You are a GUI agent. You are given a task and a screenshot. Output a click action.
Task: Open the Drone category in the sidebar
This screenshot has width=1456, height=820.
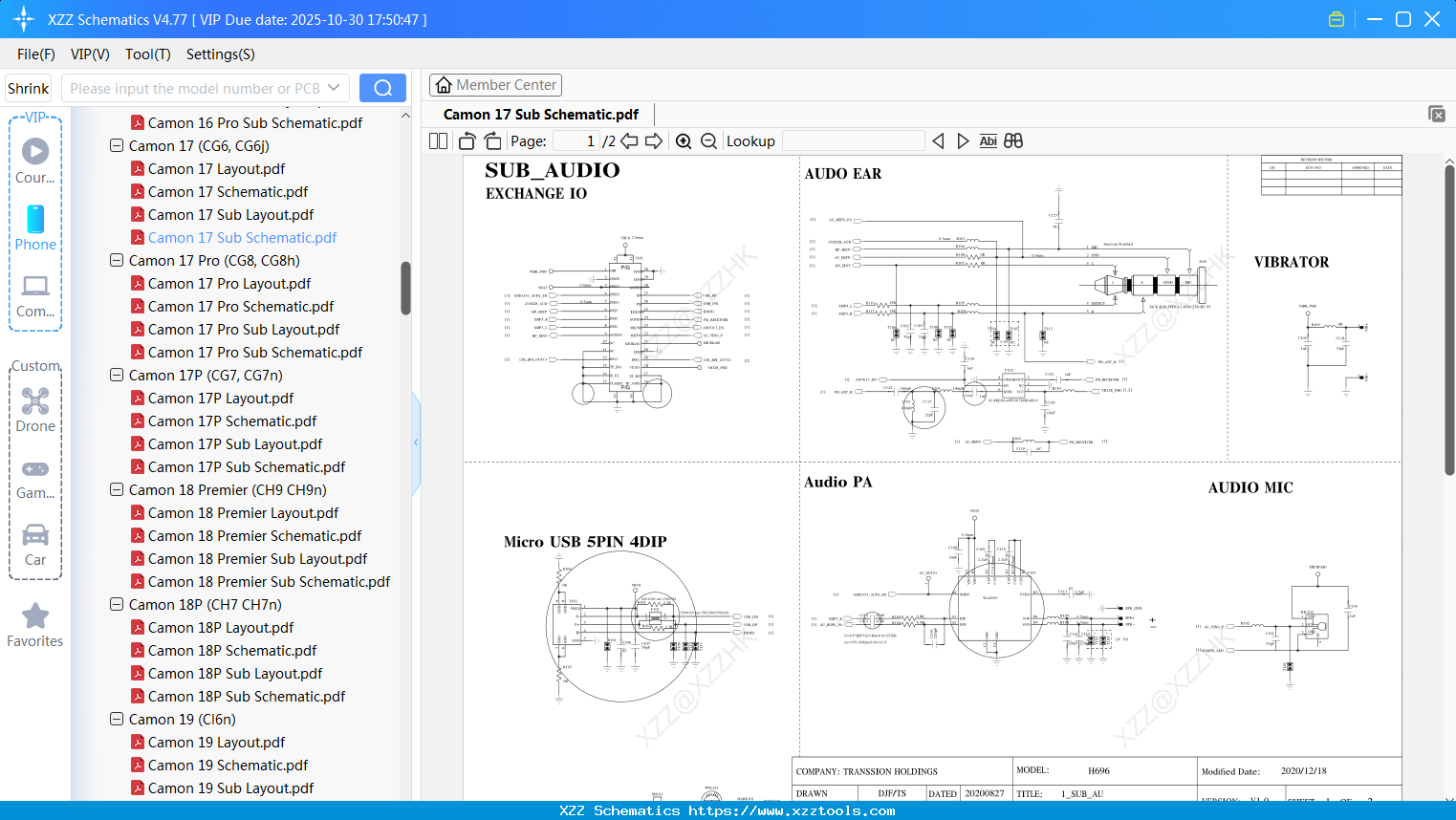coord(35,401)
